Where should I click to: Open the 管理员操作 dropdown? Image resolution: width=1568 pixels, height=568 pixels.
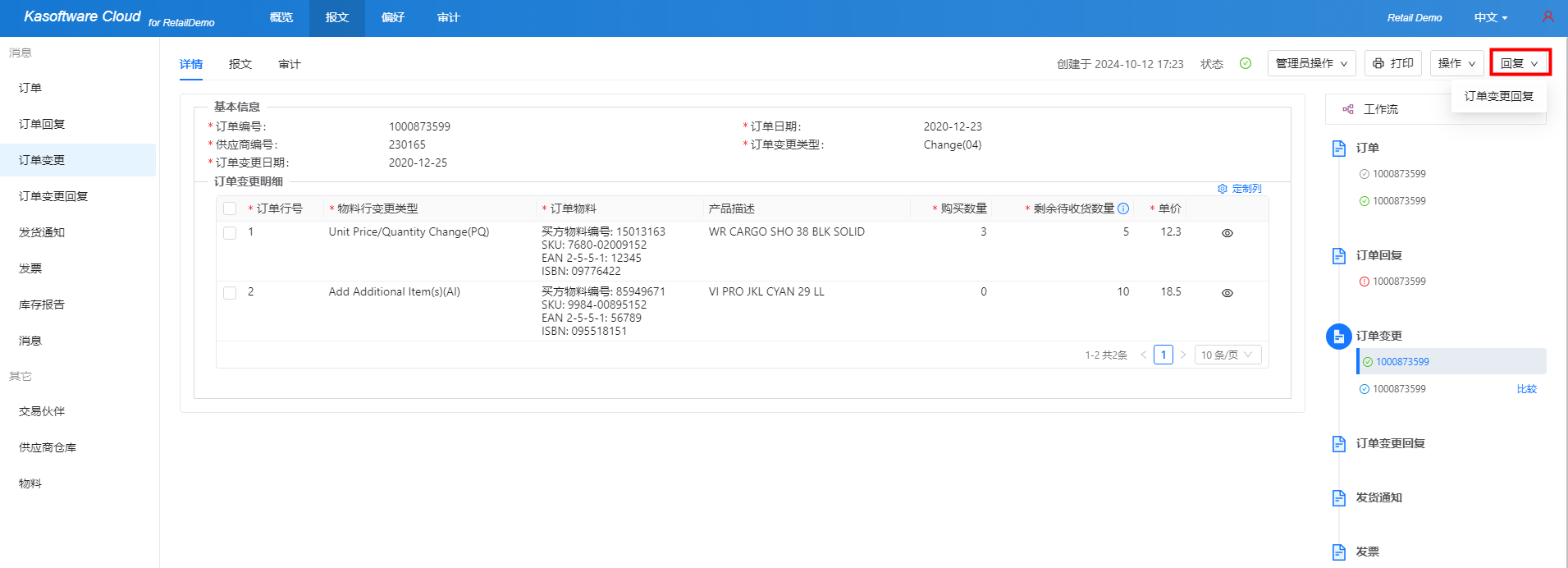[x=1311, y=63]
